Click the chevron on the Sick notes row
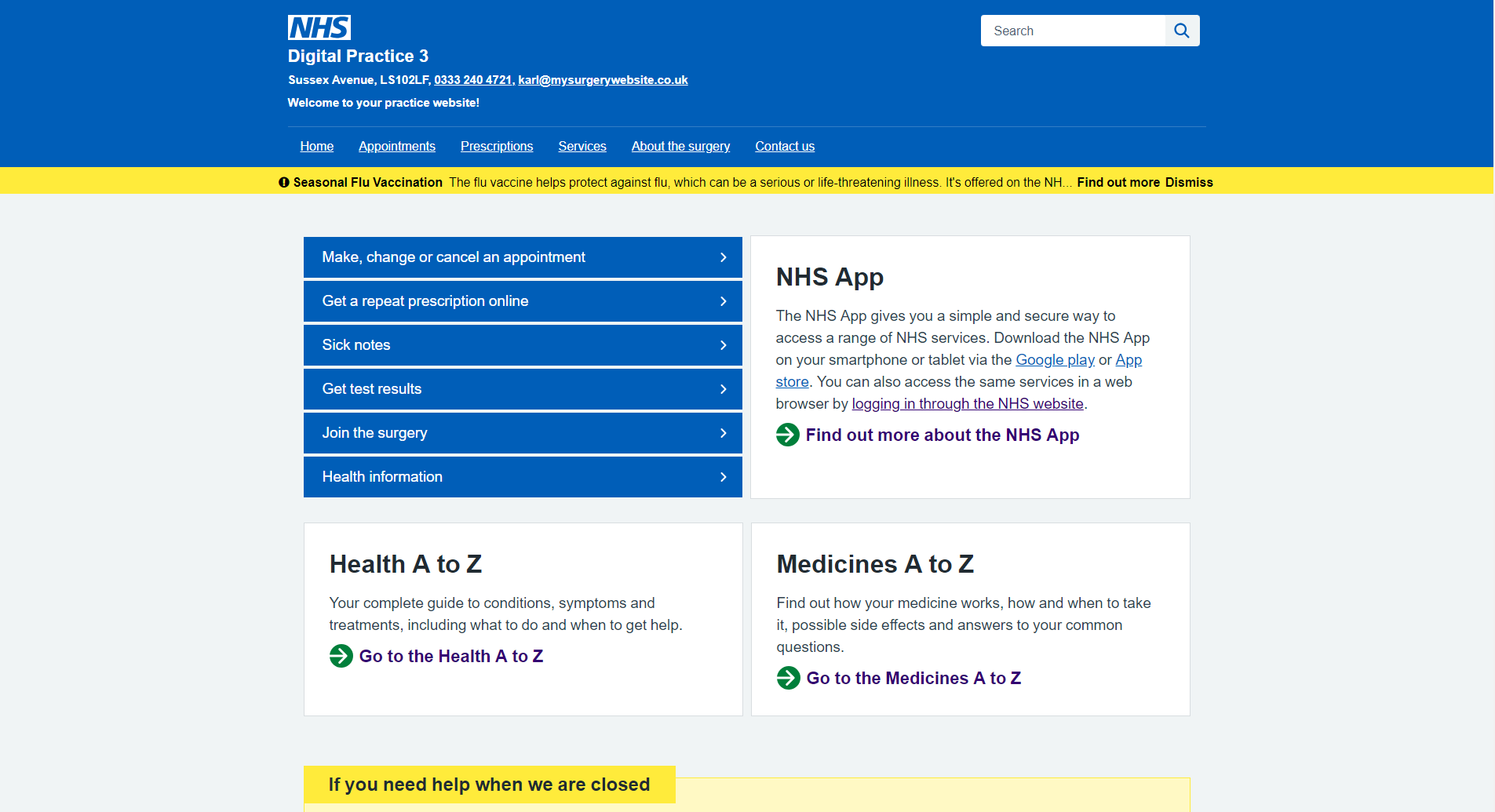Viewport: 1495px width, 812px height. pyautogui.click(x=723, y=345)
